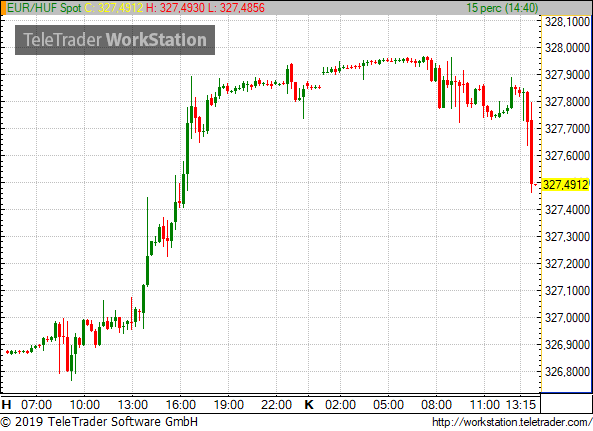The height and width of the screenshot is (431, 593).
Task: Click the 327,0000 price axis label
Action: [x=567, y=318]
